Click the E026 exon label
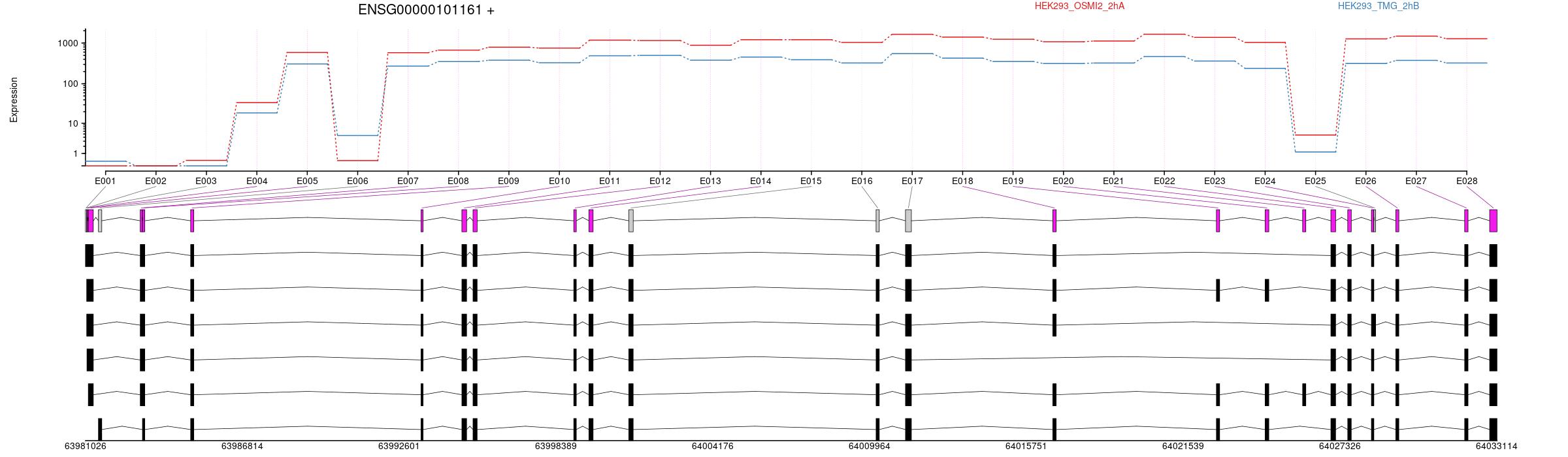The height and width of the screenshot is (457, 1568). pos(1365,181)
